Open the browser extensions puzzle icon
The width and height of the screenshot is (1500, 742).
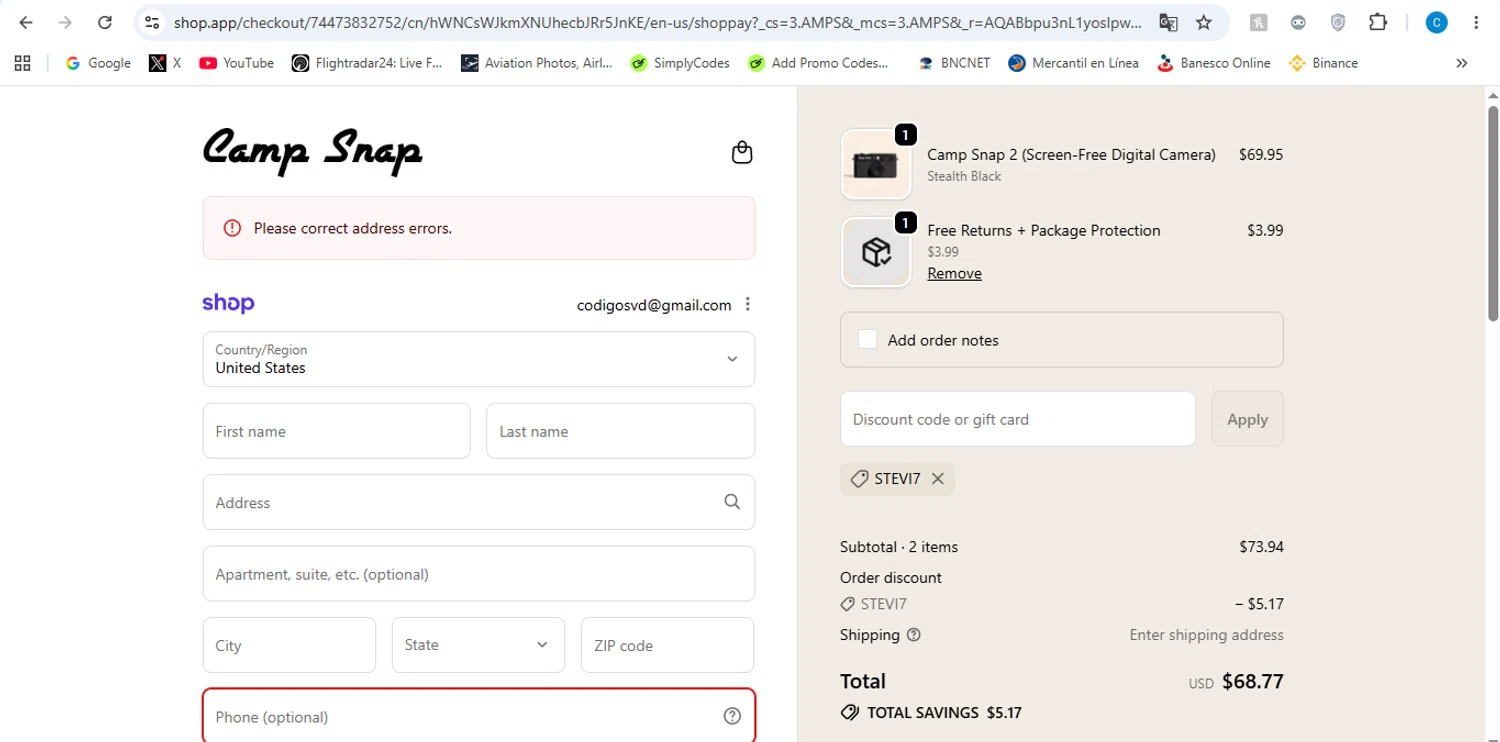(x=1378, y=22)
